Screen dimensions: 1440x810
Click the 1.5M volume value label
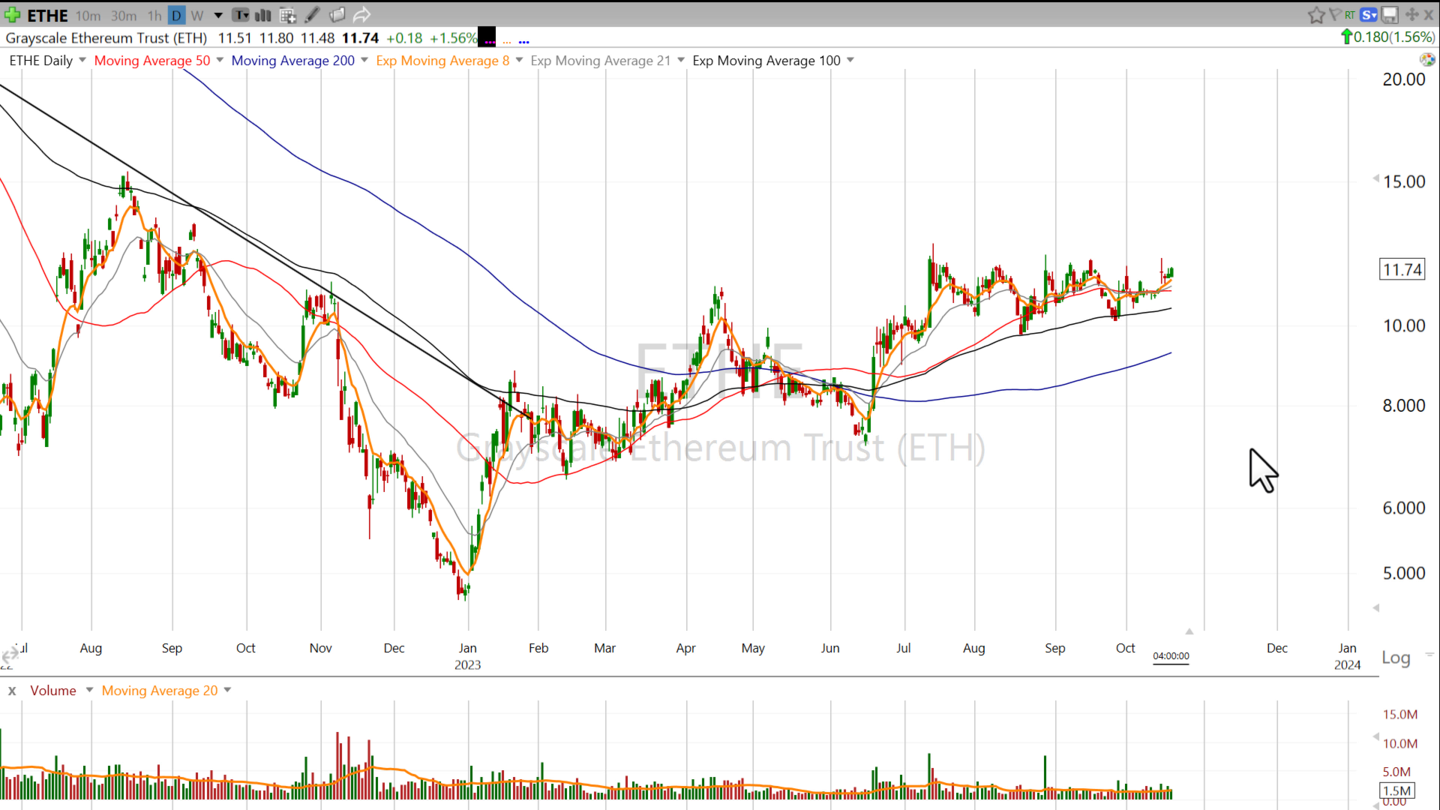[x=1396, y=791]
